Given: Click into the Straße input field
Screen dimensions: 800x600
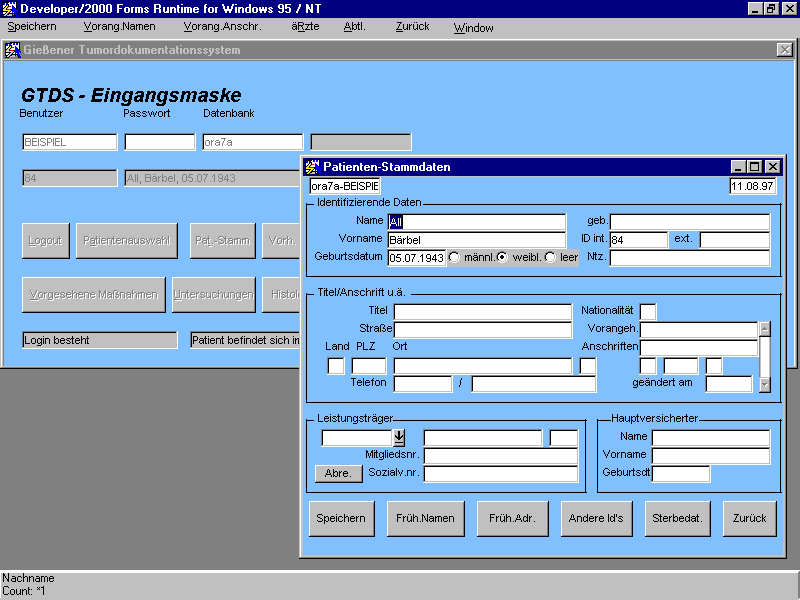Looking at the screenshot, I should click(482, 330).
